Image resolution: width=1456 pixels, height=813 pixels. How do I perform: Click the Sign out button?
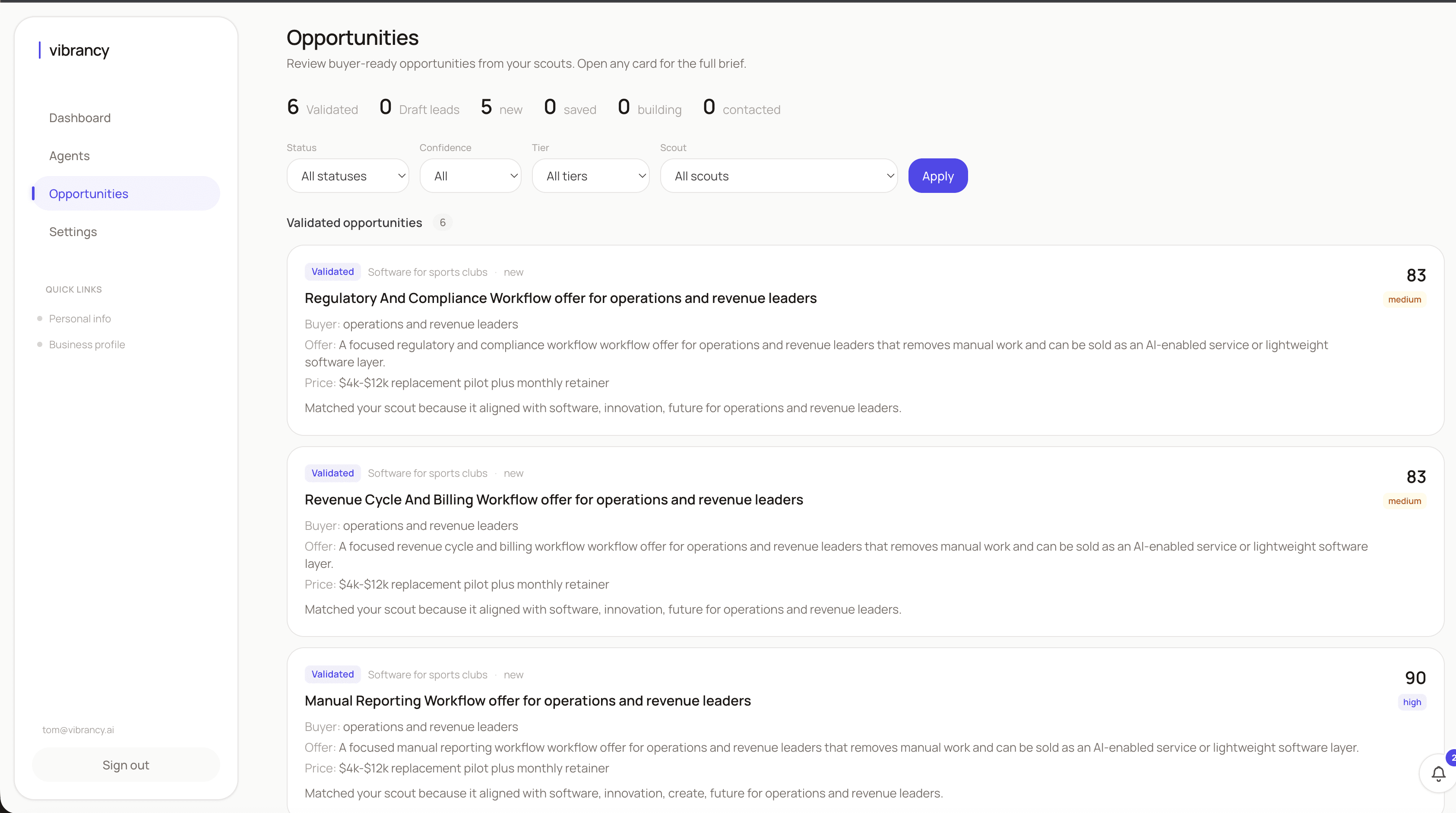[126, 765]
